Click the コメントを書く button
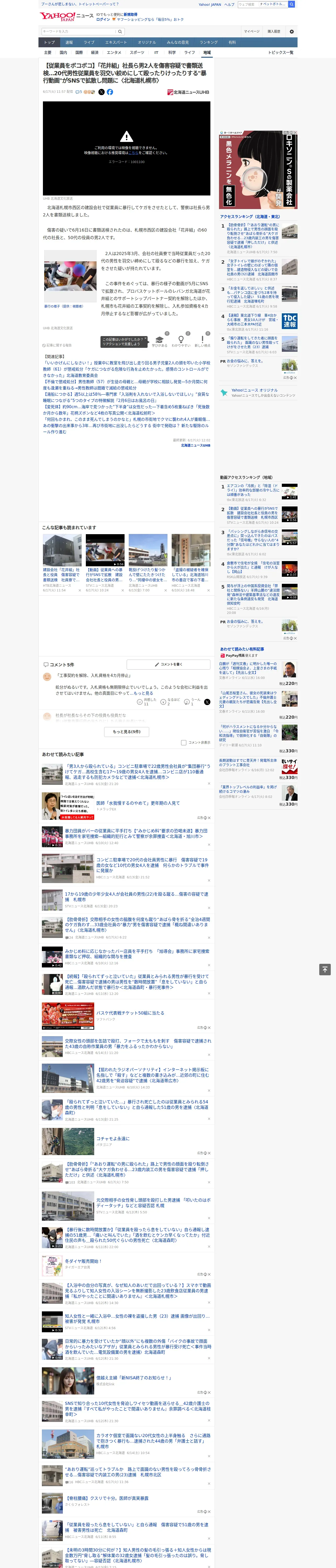 [168, 664]
